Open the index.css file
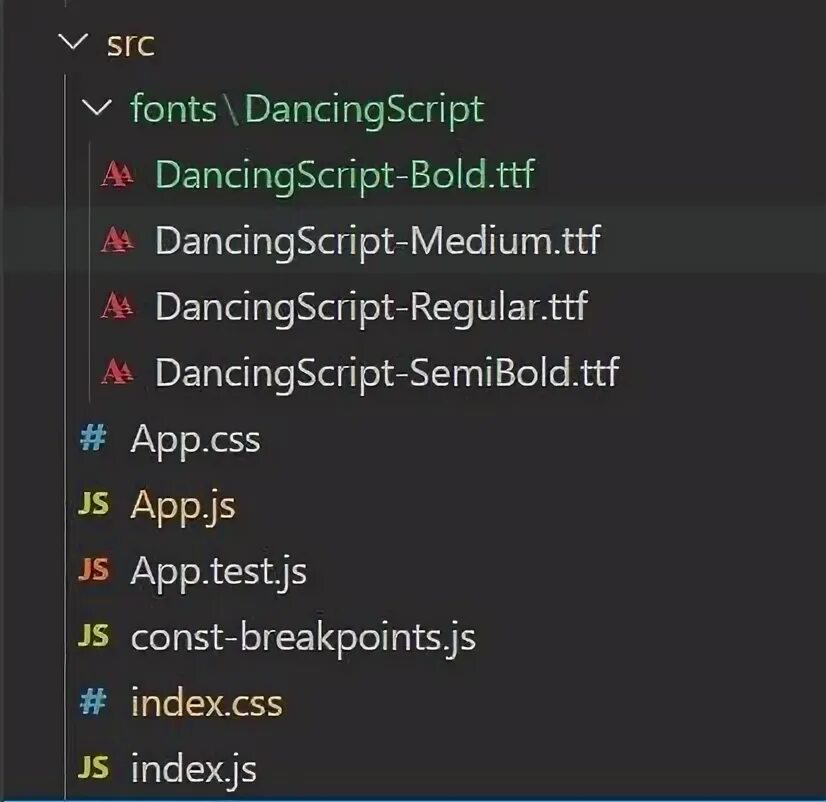This screenshot has height=802, width=826. point(207,703)
